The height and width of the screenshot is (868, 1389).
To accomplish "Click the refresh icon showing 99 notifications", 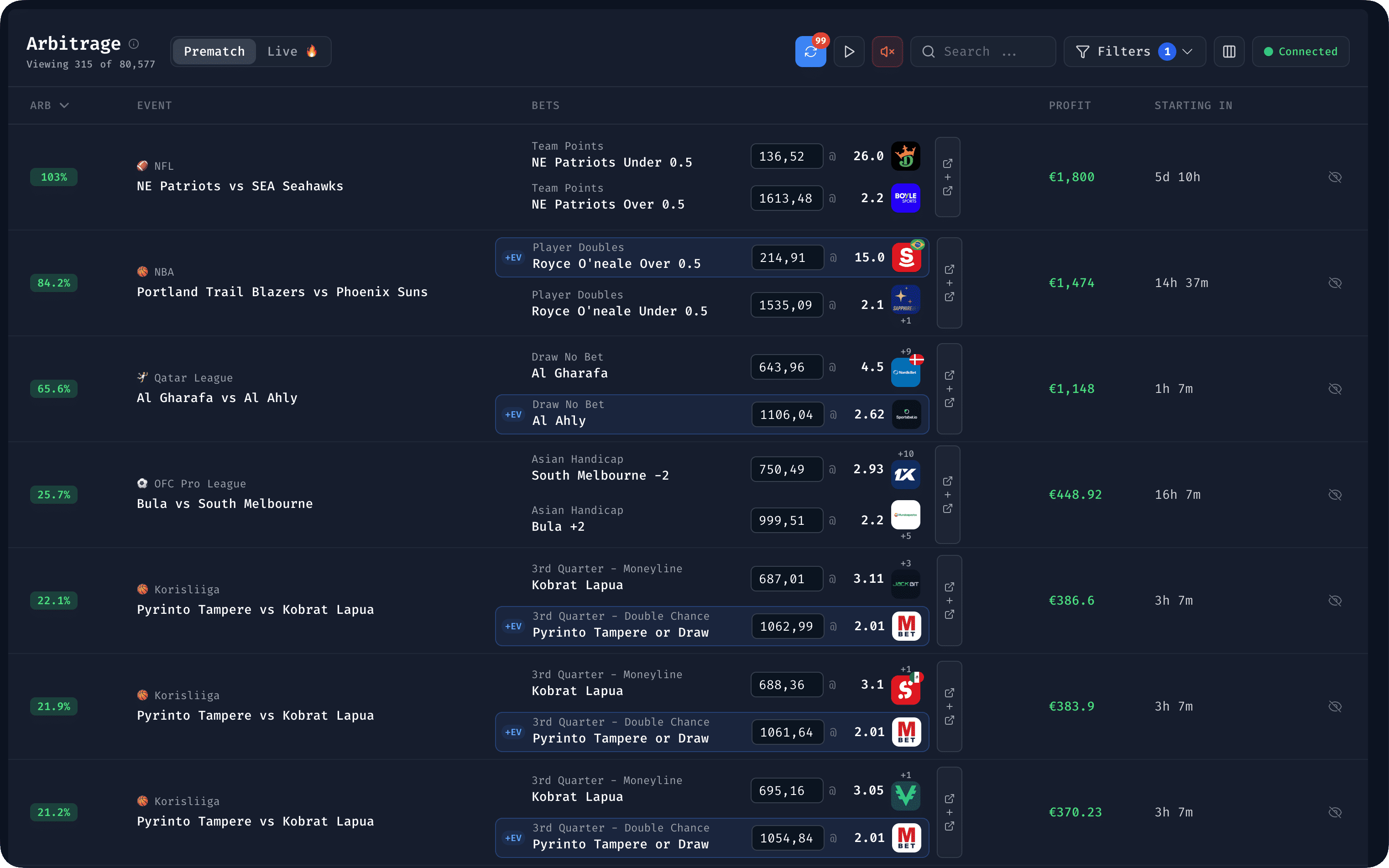I will point(810,51).
